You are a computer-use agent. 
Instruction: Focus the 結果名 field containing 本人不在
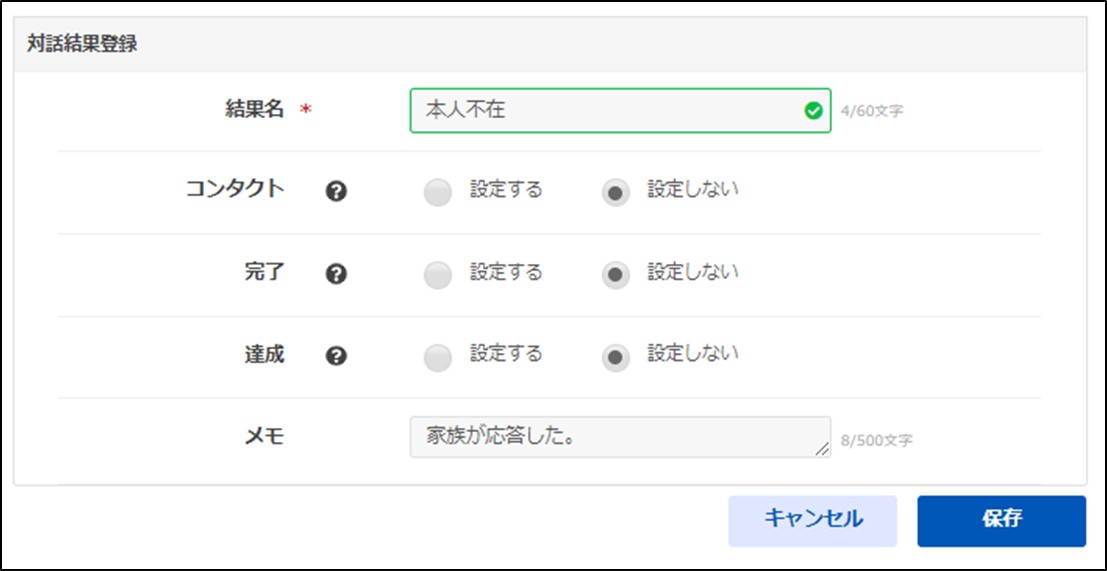621,111
